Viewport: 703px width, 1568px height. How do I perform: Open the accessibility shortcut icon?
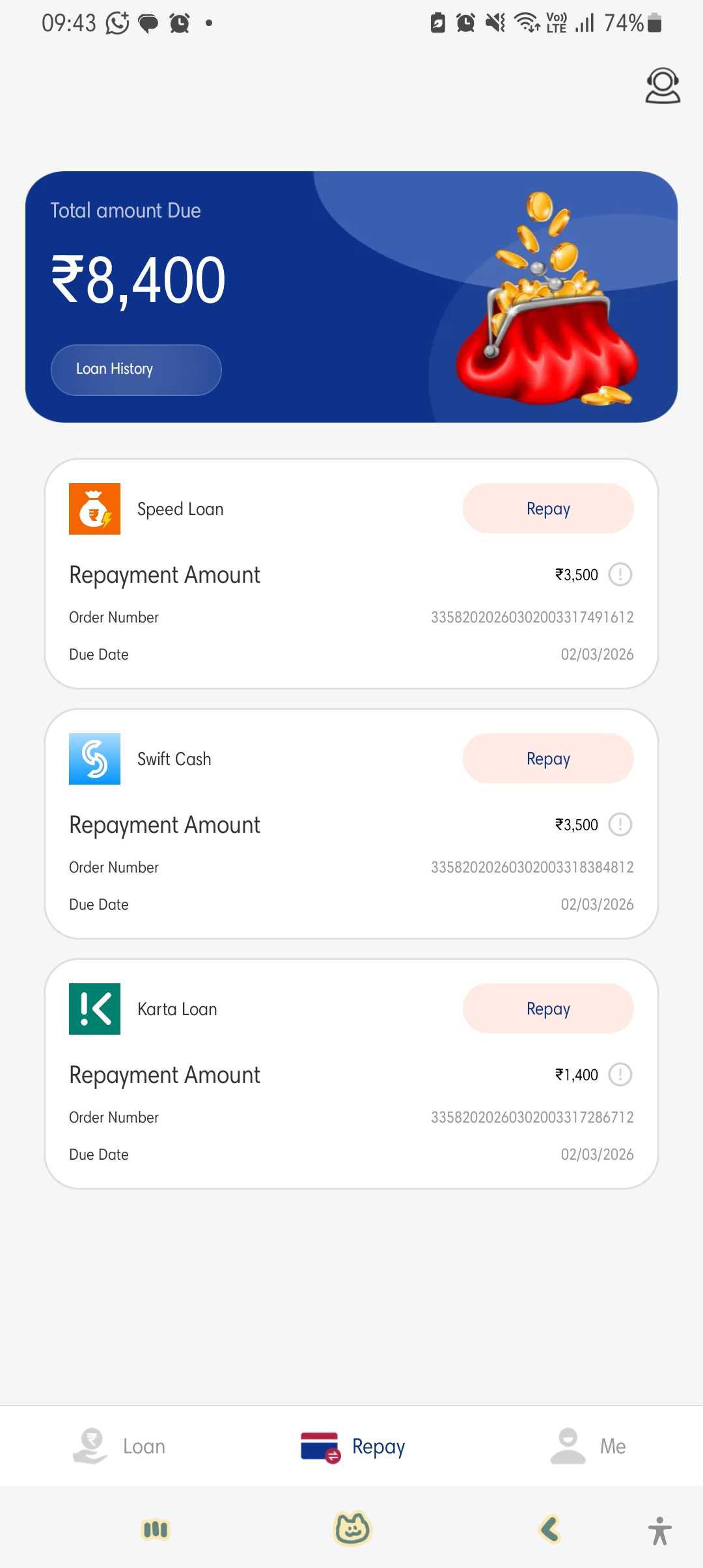[x=659, y=1530]
